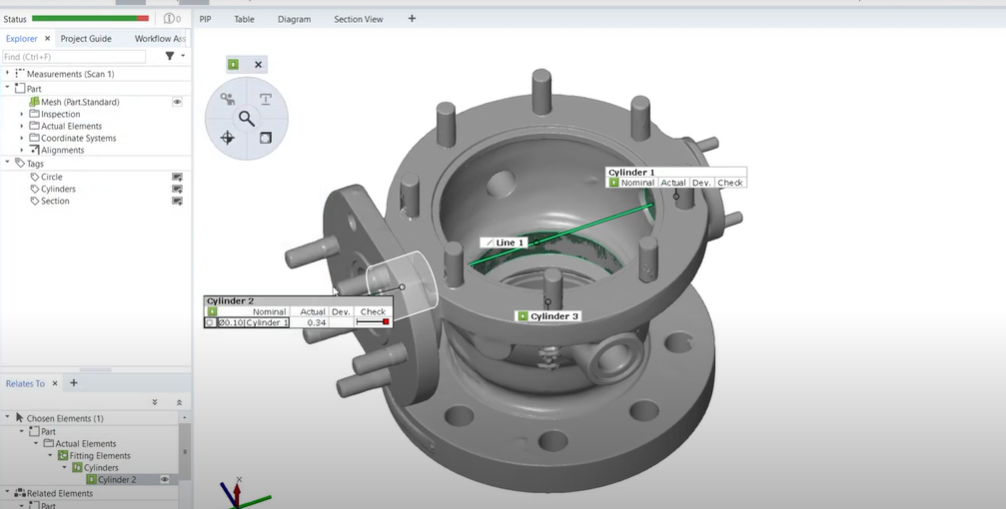Switch to the Table view tab
Viewport: 1006px width, 509px height.
244,19
